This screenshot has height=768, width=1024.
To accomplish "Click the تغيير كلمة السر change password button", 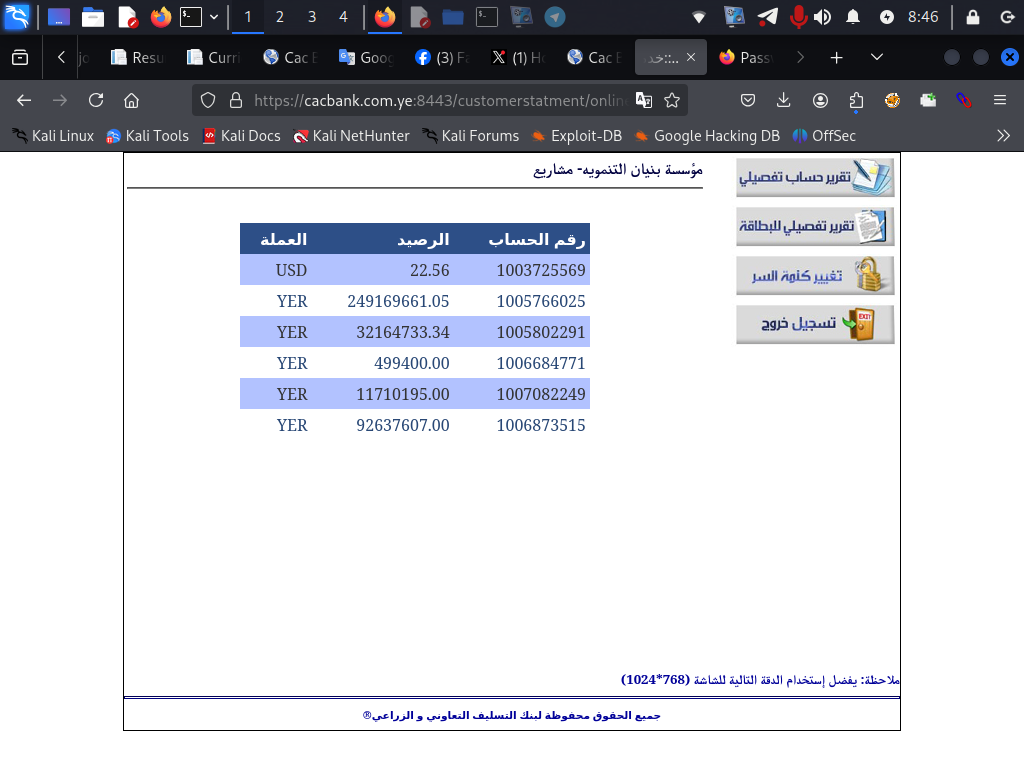I will pyautogui.click(x=815, y=276).
